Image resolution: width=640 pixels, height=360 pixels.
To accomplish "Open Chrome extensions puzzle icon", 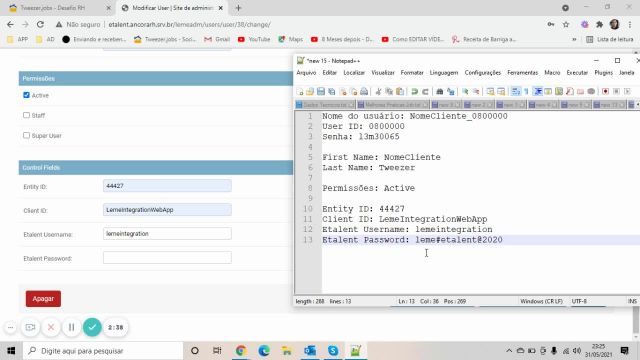I will 599,24.
